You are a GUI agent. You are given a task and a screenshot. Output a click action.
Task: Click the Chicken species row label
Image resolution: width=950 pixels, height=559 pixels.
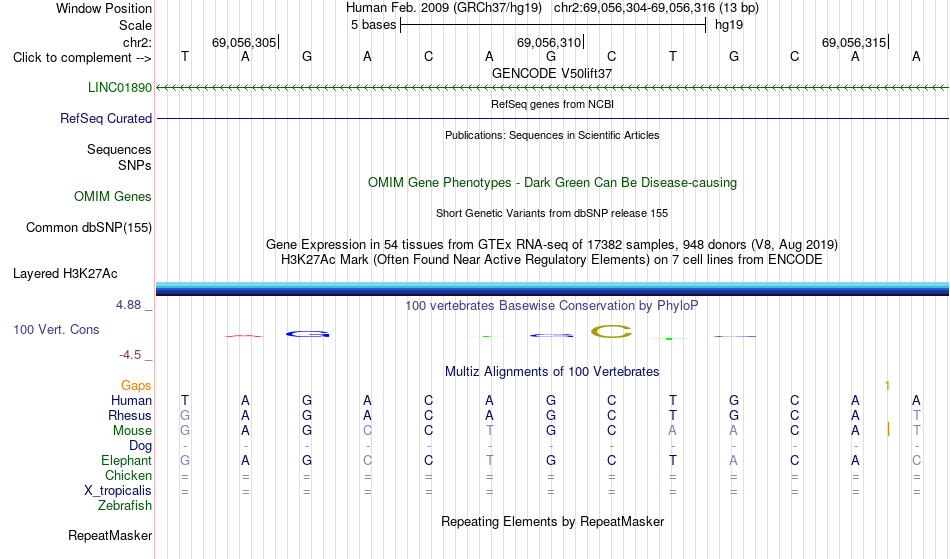pyautogui.click(x=128, y=475)
